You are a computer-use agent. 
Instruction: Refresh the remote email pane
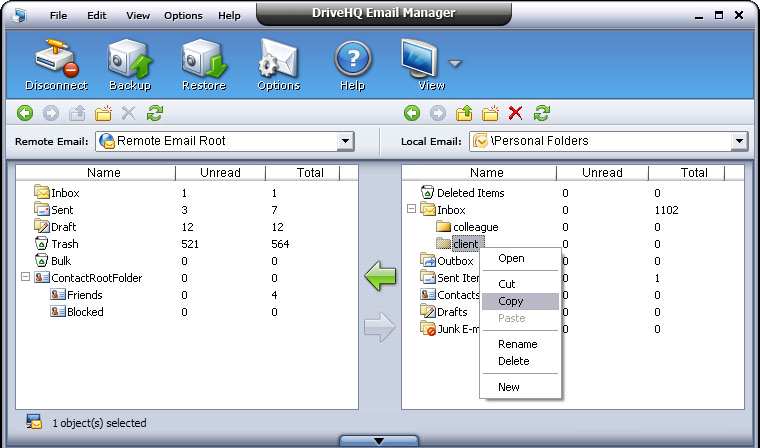coord(155,113)
